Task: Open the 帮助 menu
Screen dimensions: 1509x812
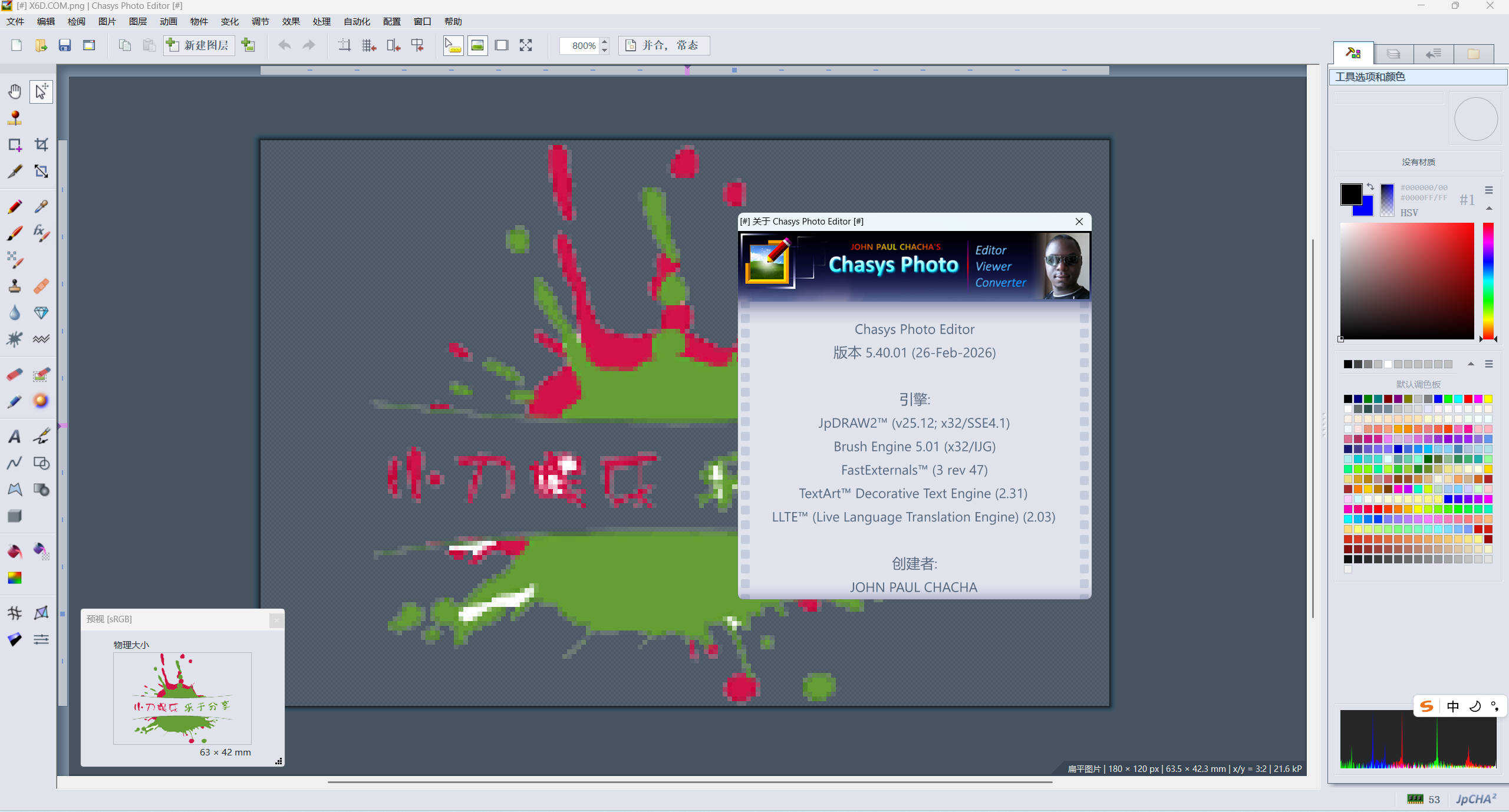Action: (x=453, y=21)
